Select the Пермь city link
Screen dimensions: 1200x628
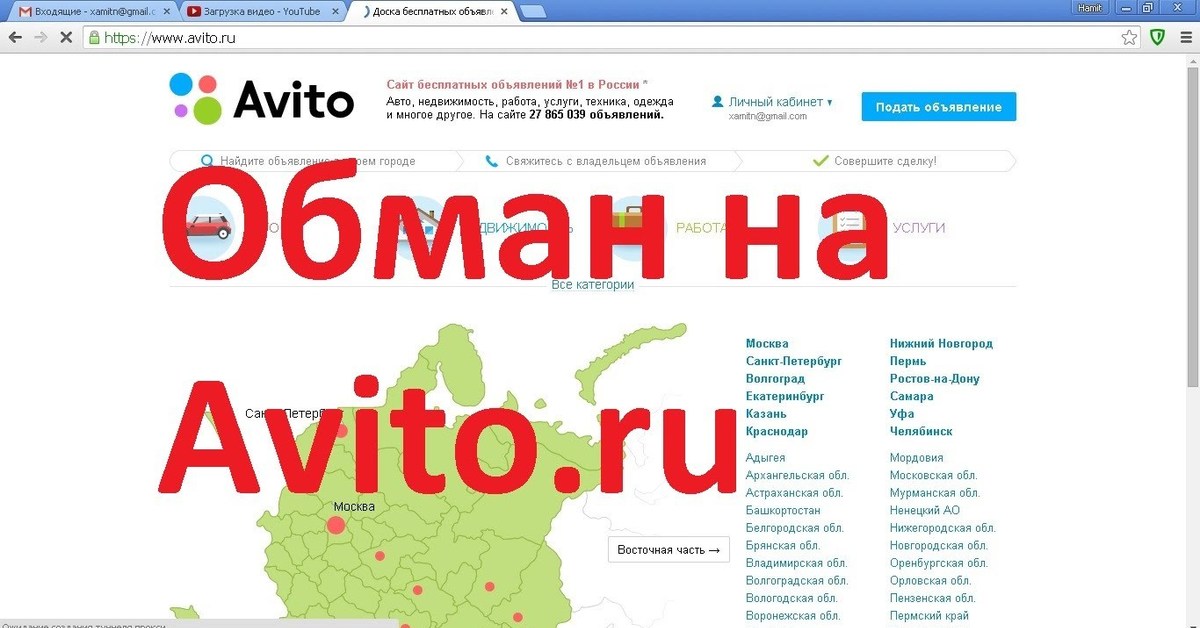pyautogui.click(x=908, y=361)
